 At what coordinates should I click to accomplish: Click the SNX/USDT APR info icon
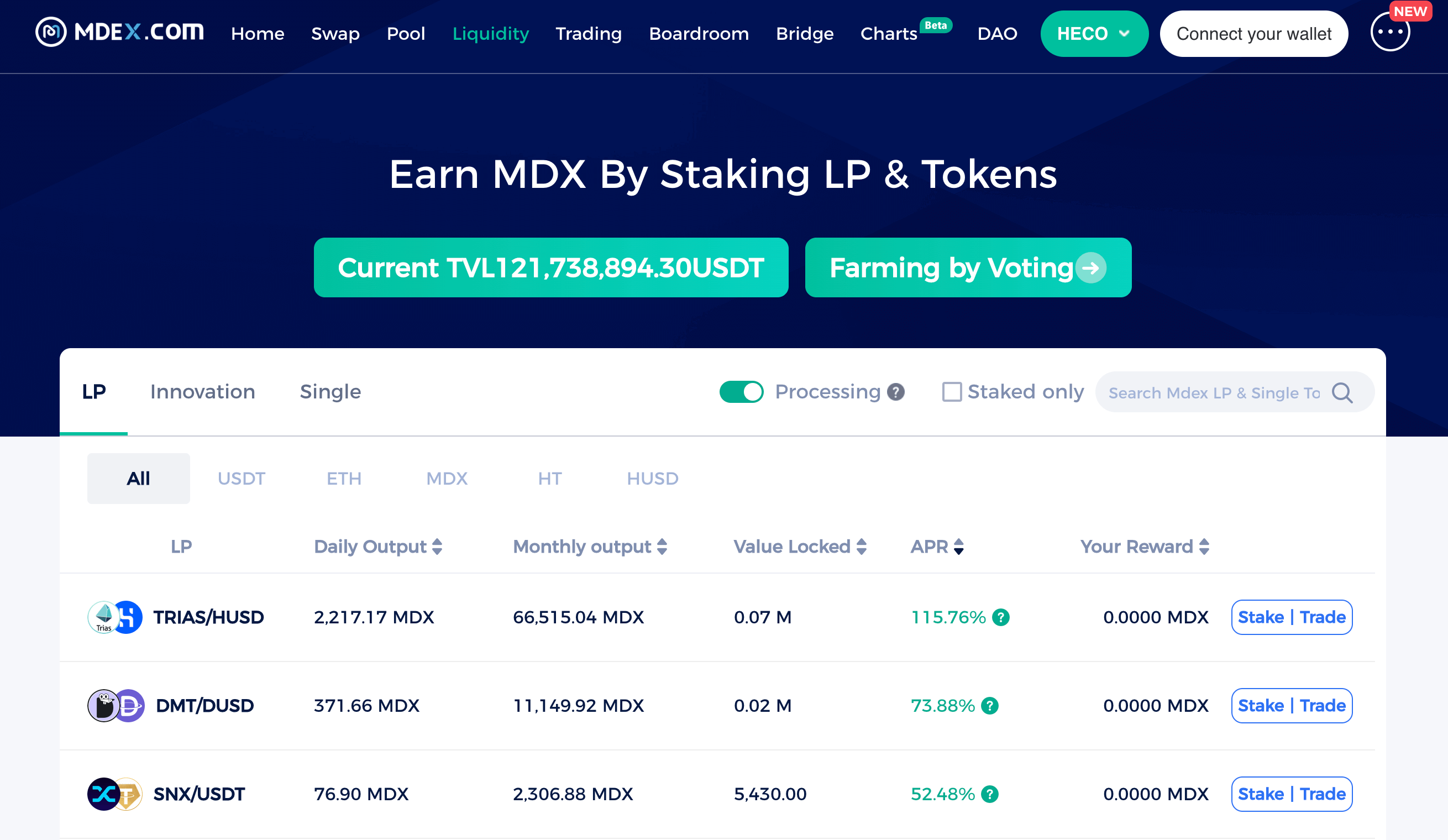(990, 794)
